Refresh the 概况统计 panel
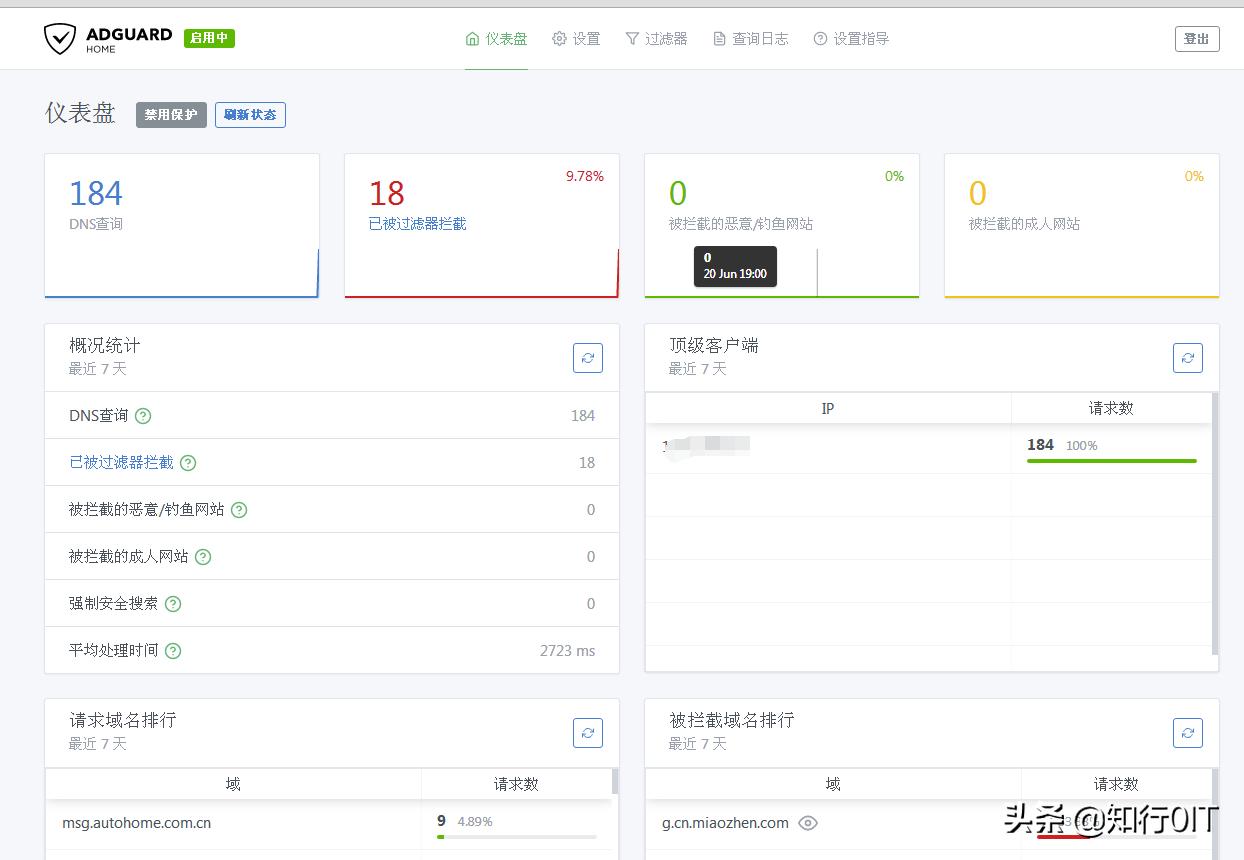Screen dimensions: 1244x860 tap(588, 358)
